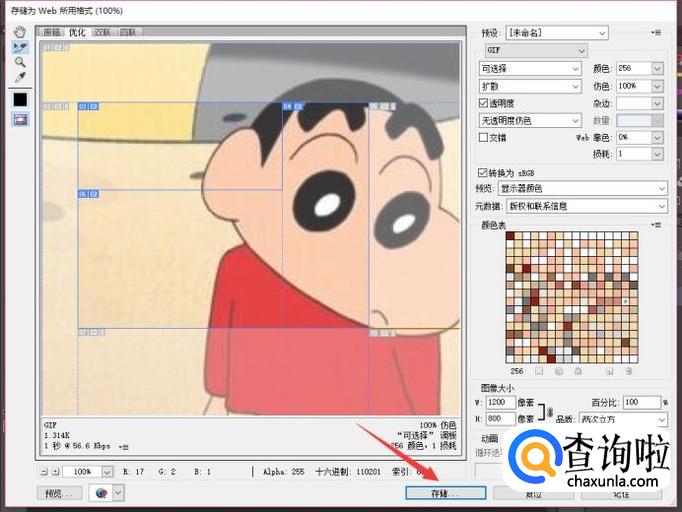Enable the 交错 interlaced checkbox
The image size is (682, 512).
point(483,137)
